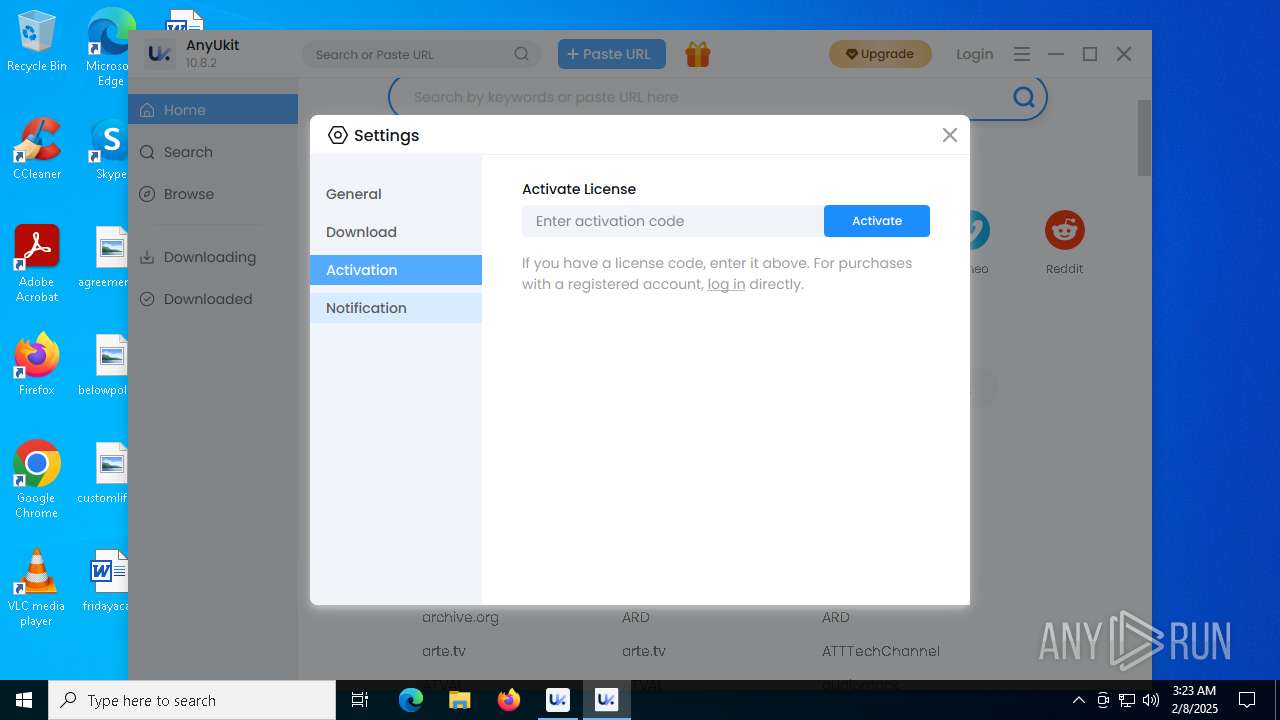The image size is (1280, 720).
Task: Click the taskbar clock
Action: 1195,700
